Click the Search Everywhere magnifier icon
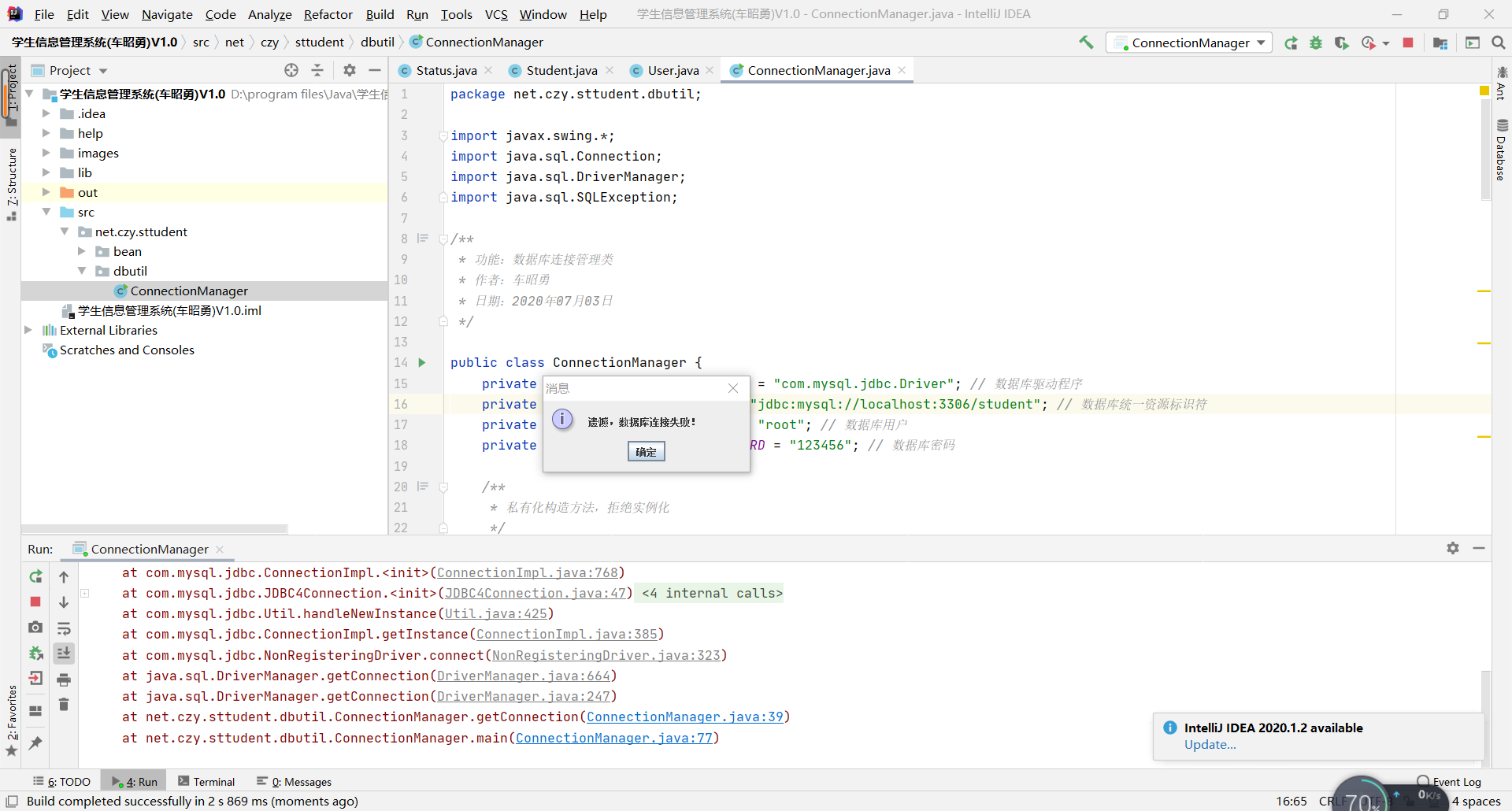Screen dimensions: 1512x811 click(x=1498, y=43)
